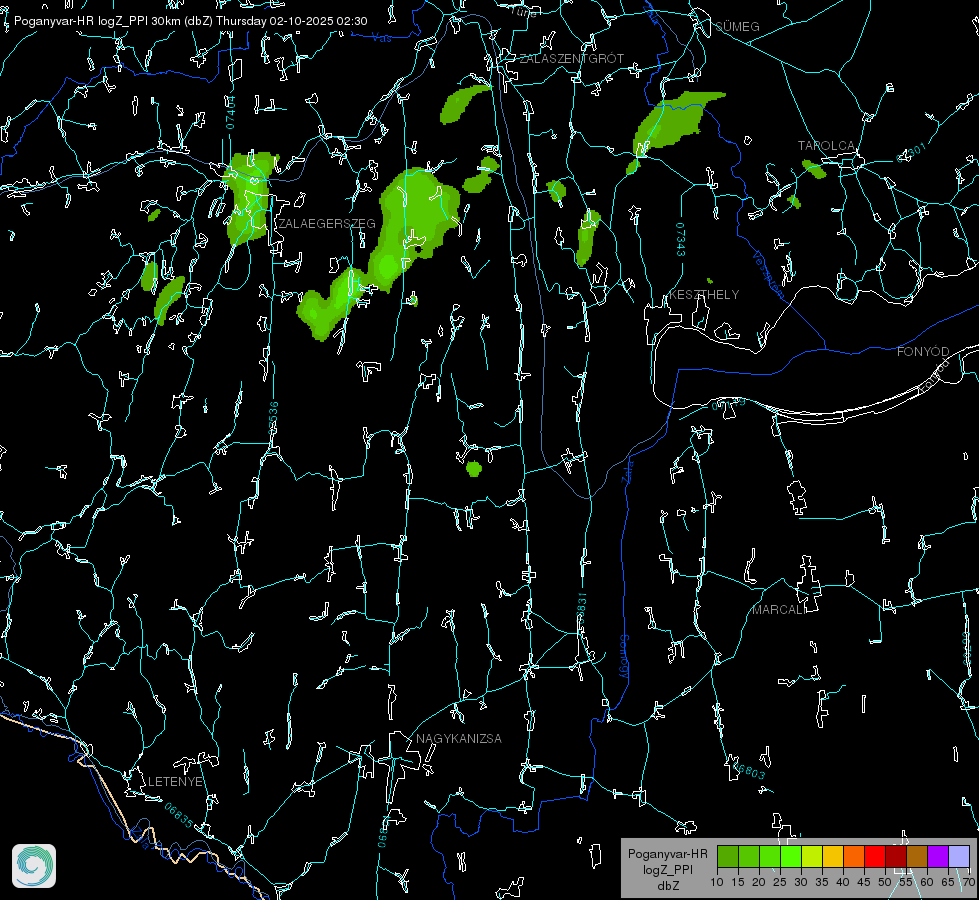Select the 25-30 dBZ bright green swatch

(x=790, y=856)
